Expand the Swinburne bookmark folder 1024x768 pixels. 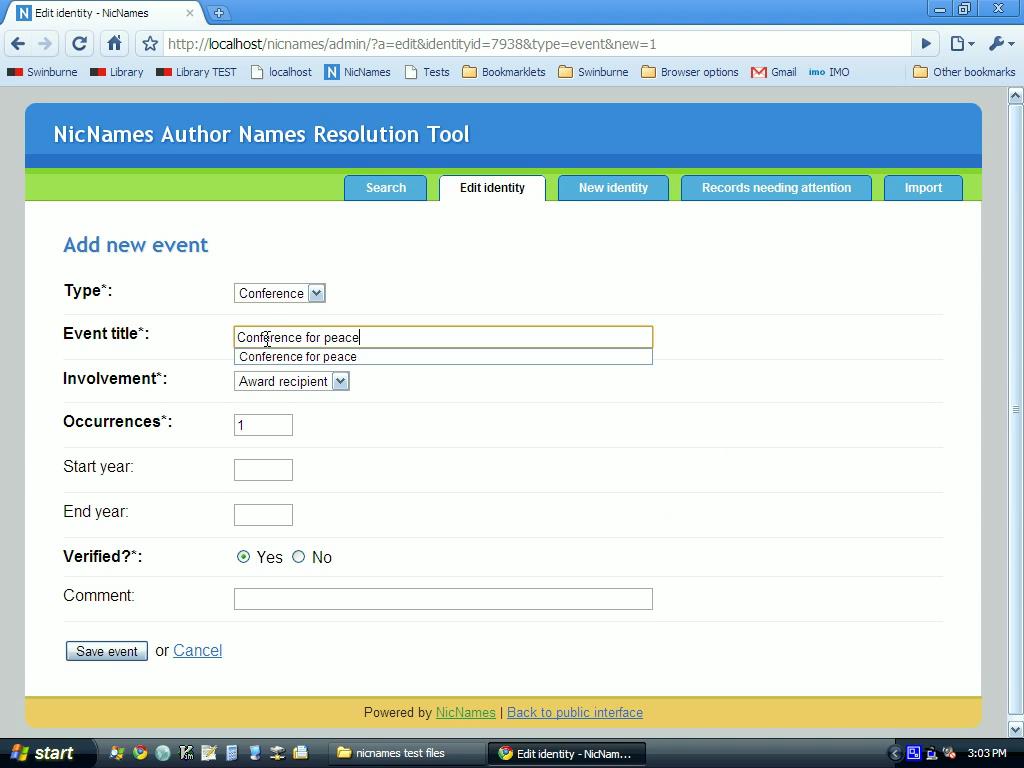pyautogui.click(x=593, y=72)
